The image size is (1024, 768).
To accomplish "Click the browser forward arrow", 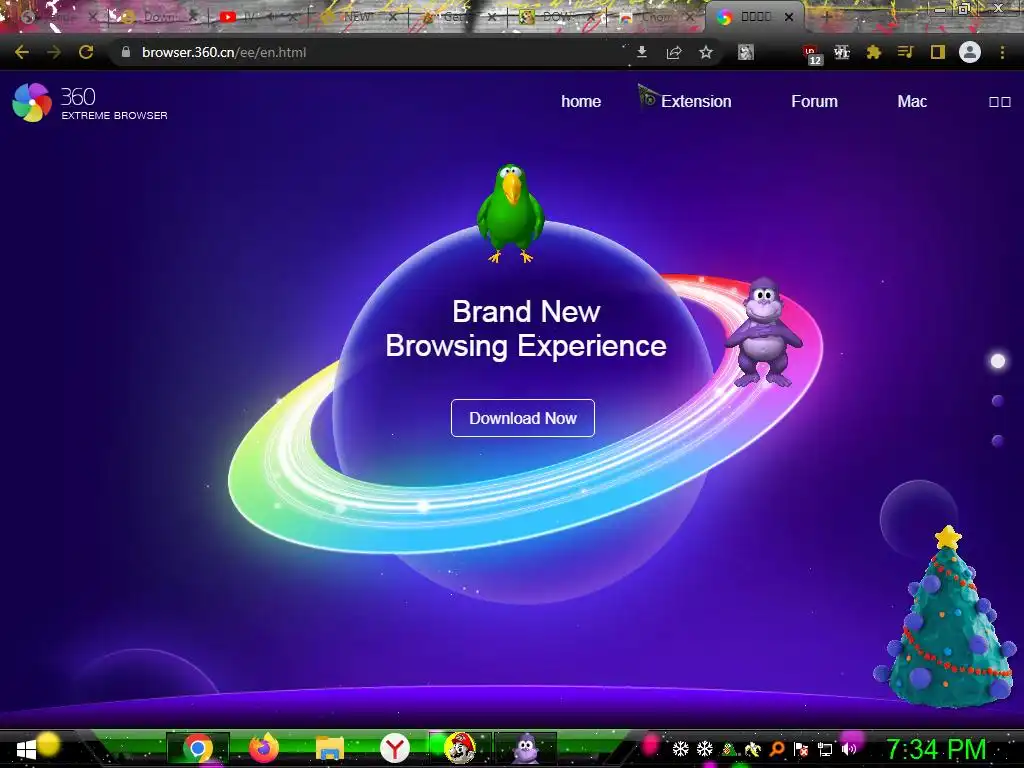I will pyautogui.click(x=54, y=52).
